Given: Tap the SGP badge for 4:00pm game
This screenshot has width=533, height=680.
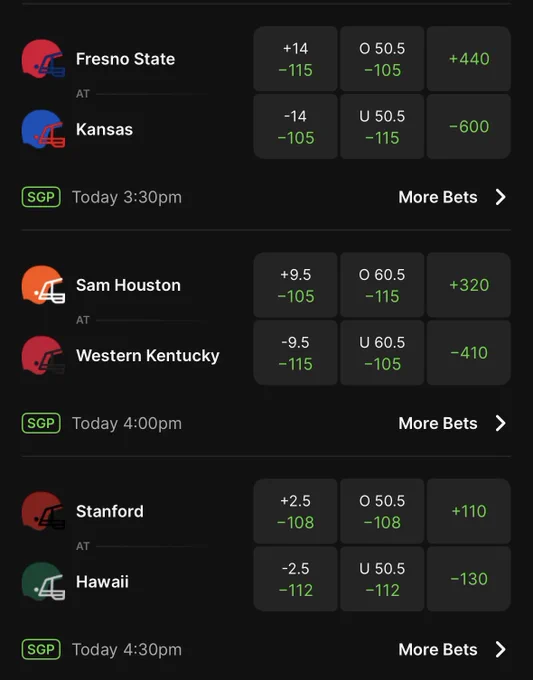Looking at the screenshot, I should tap(41, 423).
